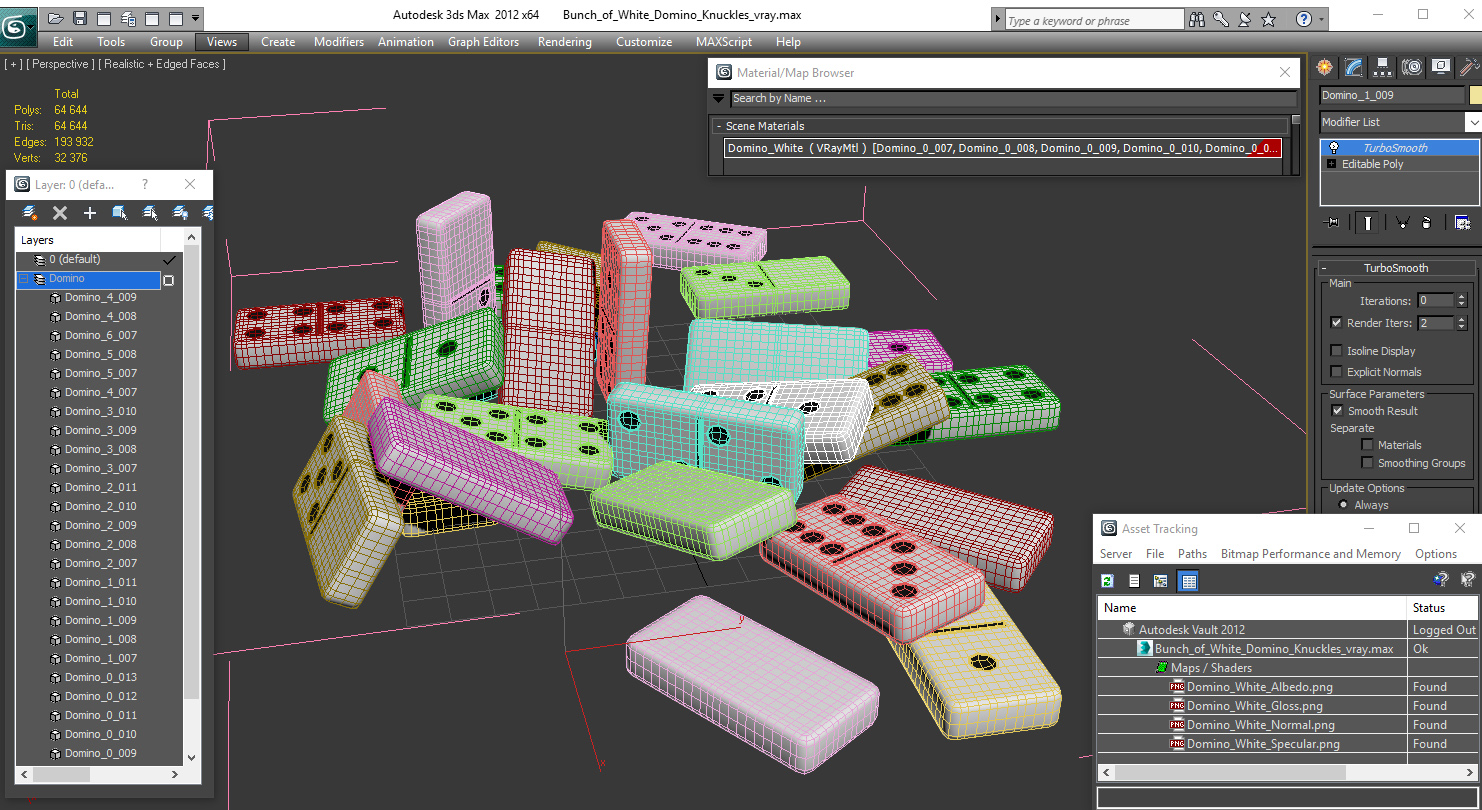Open the MAXScript menu
The width and height of the screenshot is (1482, 810).
tap(724, 42)
